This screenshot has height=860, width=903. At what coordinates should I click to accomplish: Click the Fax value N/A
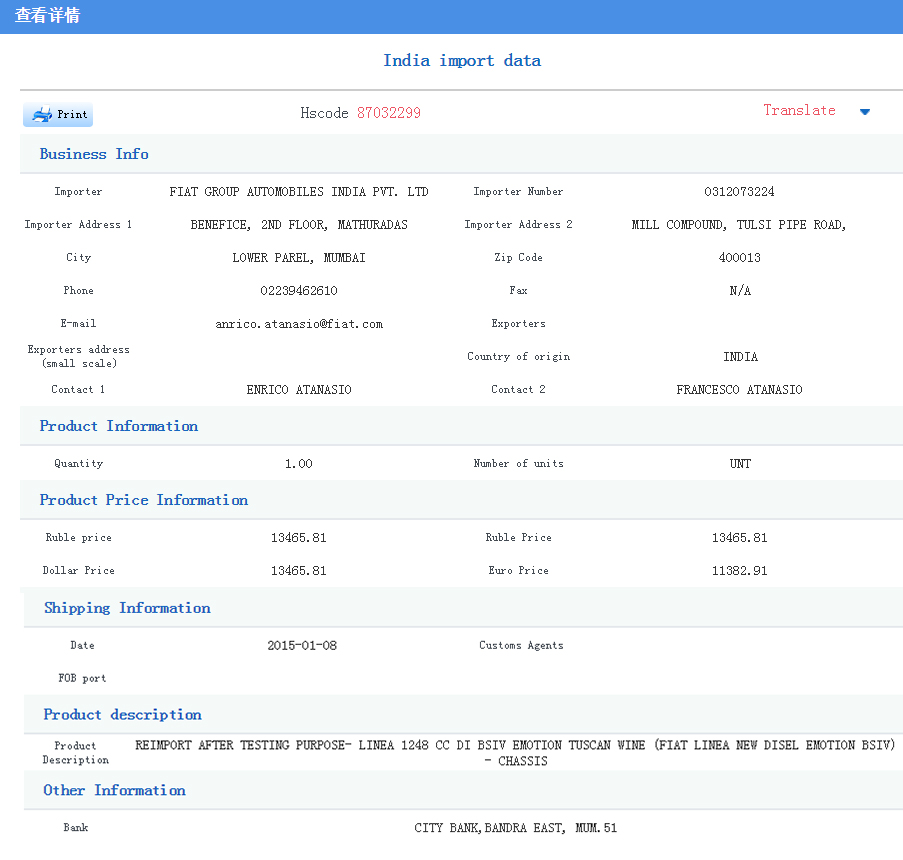(740, 290)
